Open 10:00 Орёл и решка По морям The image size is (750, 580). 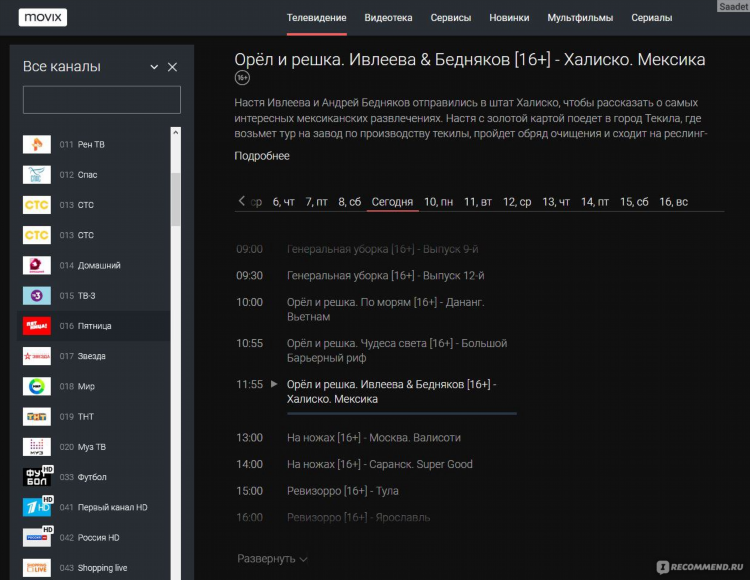[x=386, y=309]
